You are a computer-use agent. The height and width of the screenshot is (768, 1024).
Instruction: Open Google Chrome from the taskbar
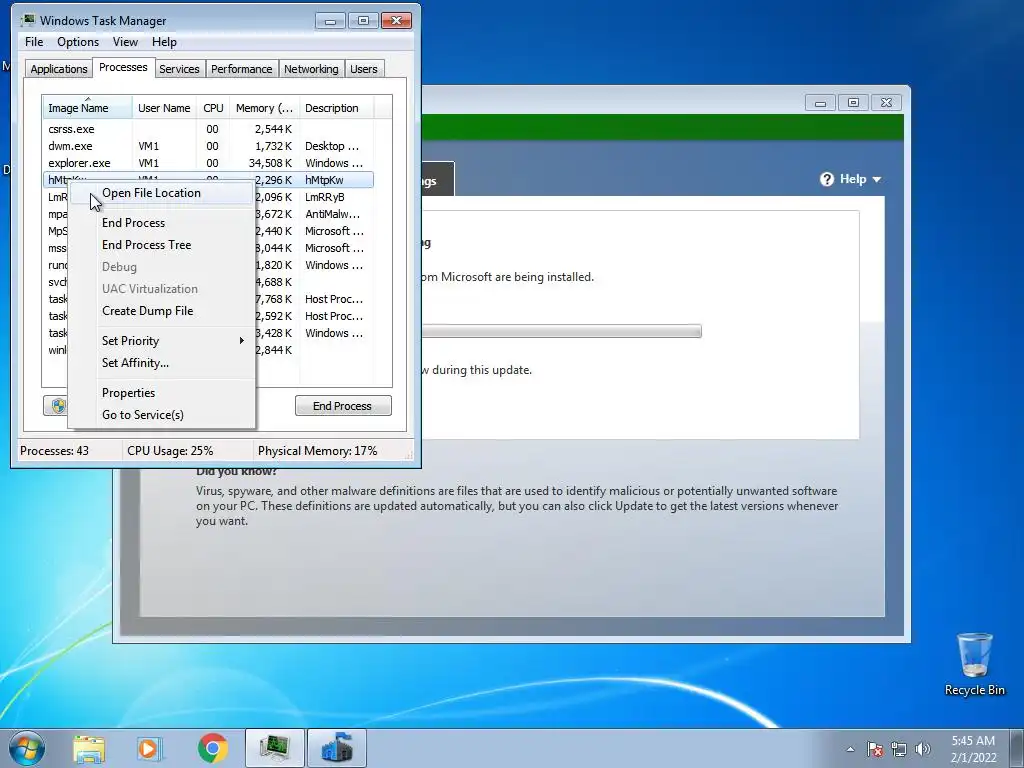[213, 748]
